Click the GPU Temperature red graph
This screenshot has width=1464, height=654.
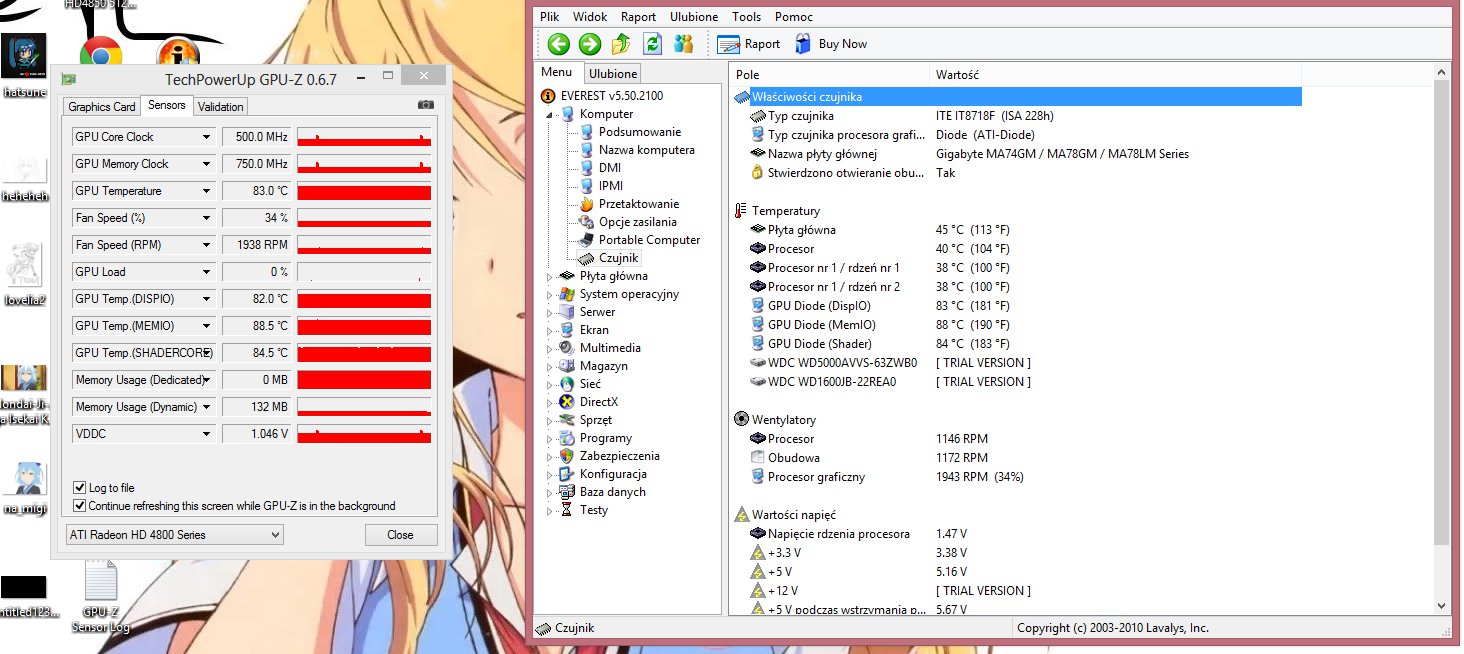coord(364,191)
